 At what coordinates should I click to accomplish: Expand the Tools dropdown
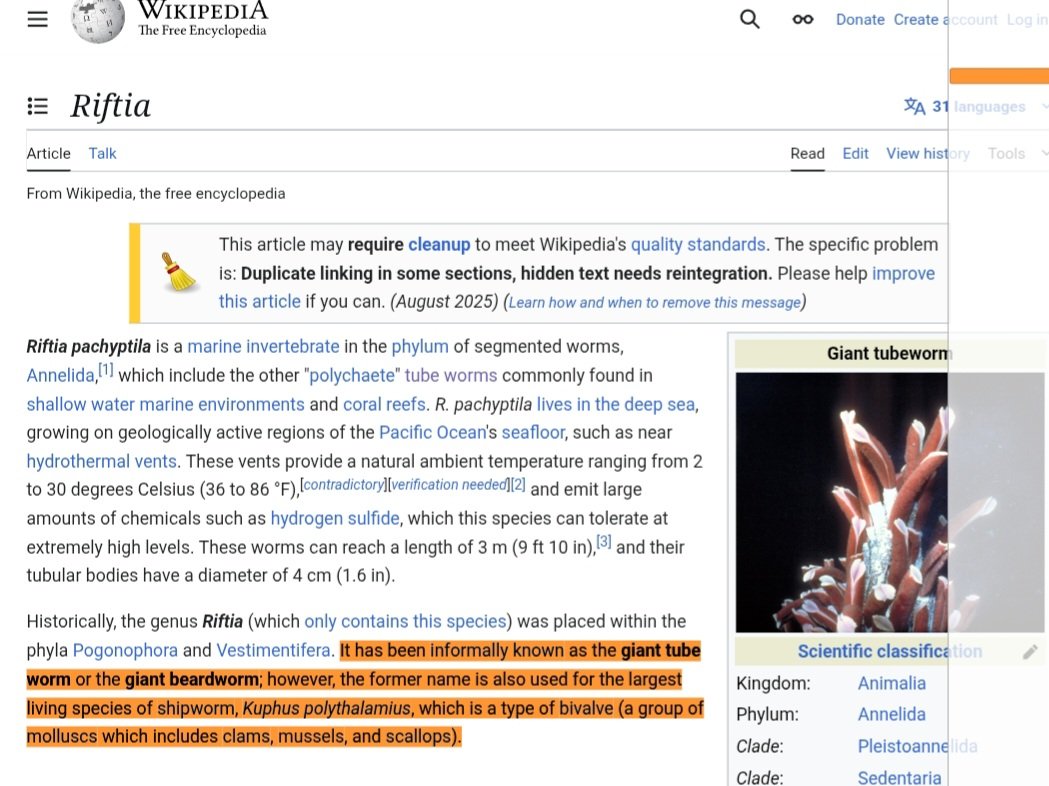coord(1012,153)
